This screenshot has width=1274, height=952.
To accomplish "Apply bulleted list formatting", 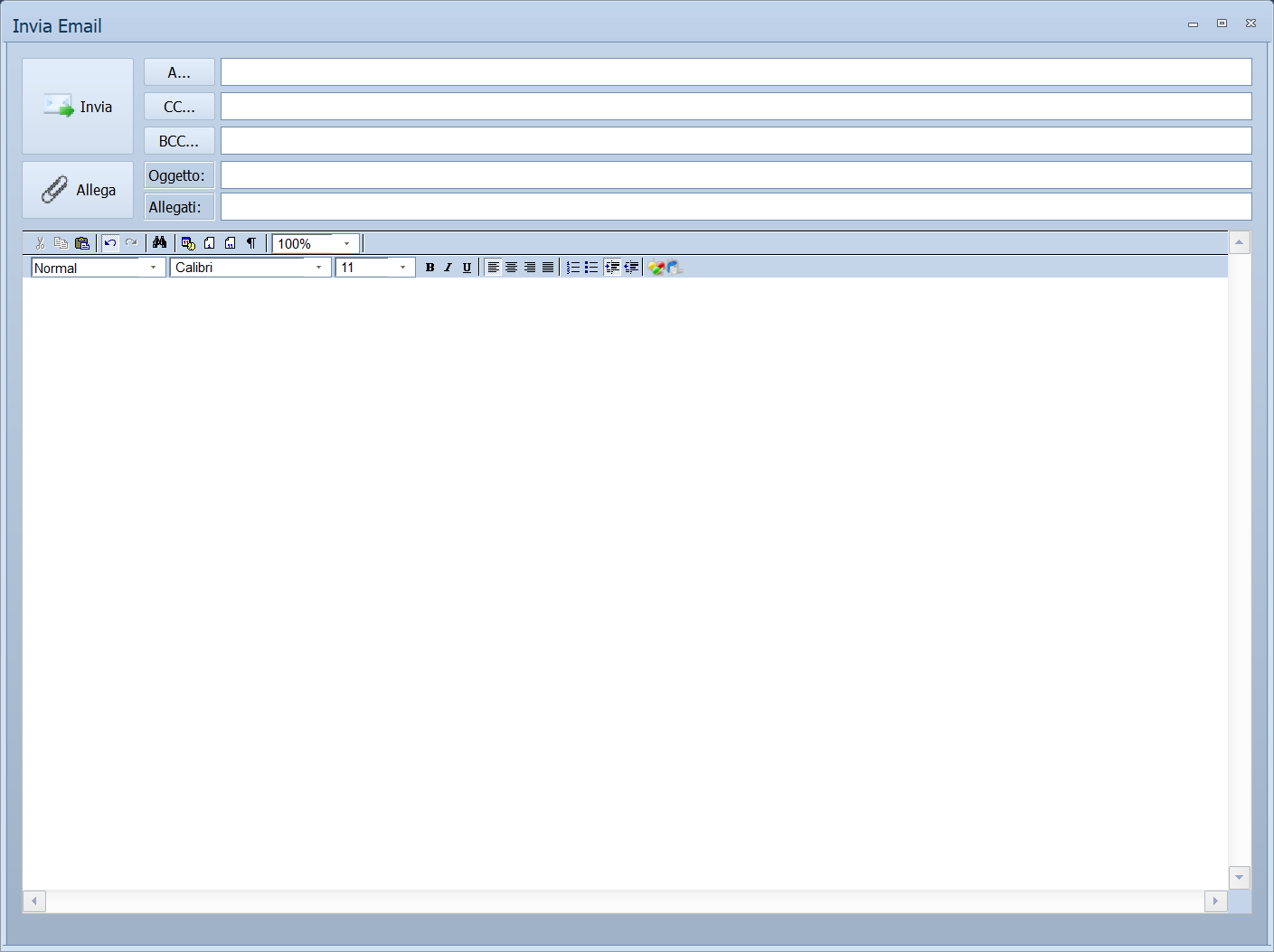I will 591,268.
